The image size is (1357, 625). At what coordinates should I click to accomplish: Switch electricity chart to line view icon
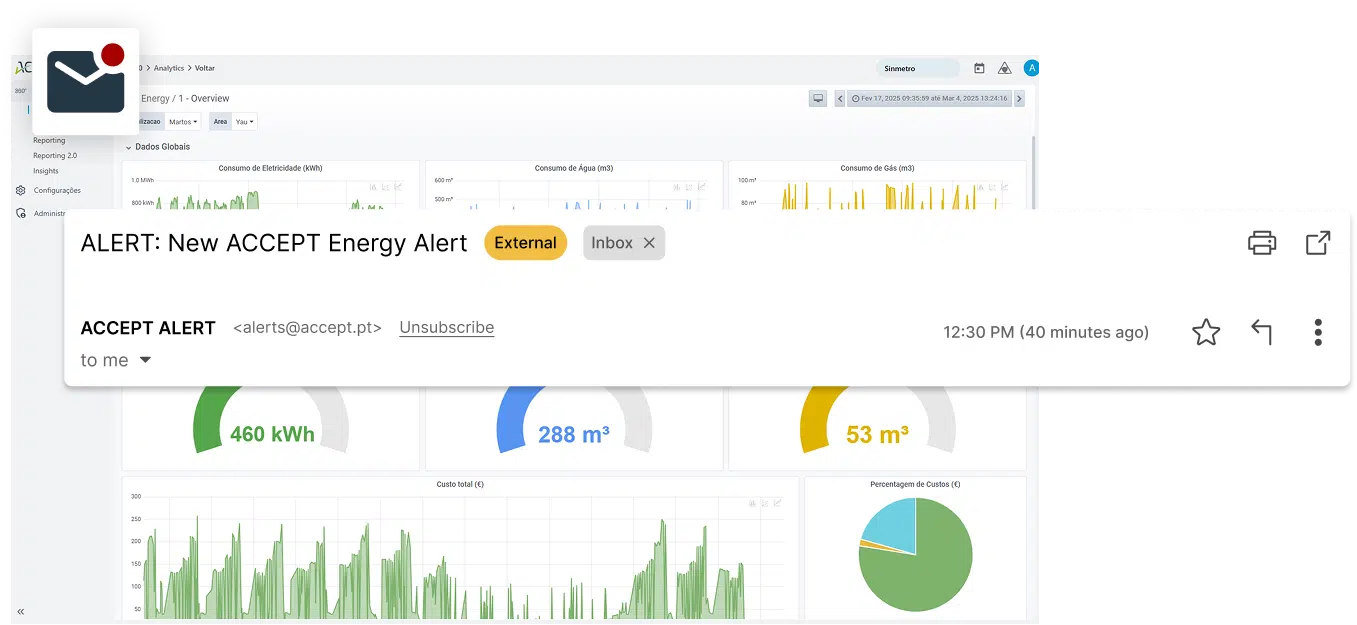(398, 186)
